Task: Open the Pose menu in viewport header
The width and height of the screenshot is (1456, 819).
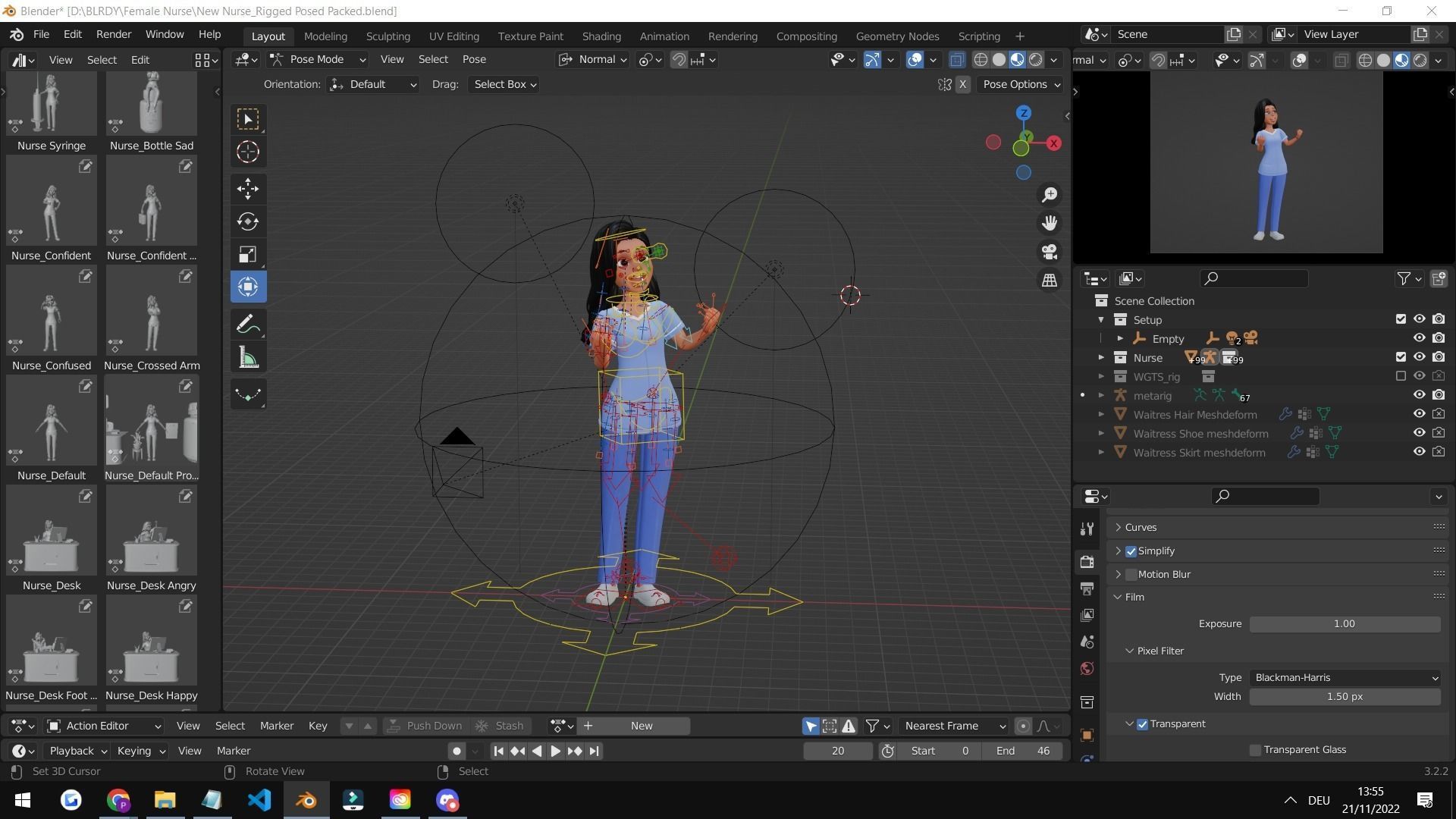Action: click(474, 59)
